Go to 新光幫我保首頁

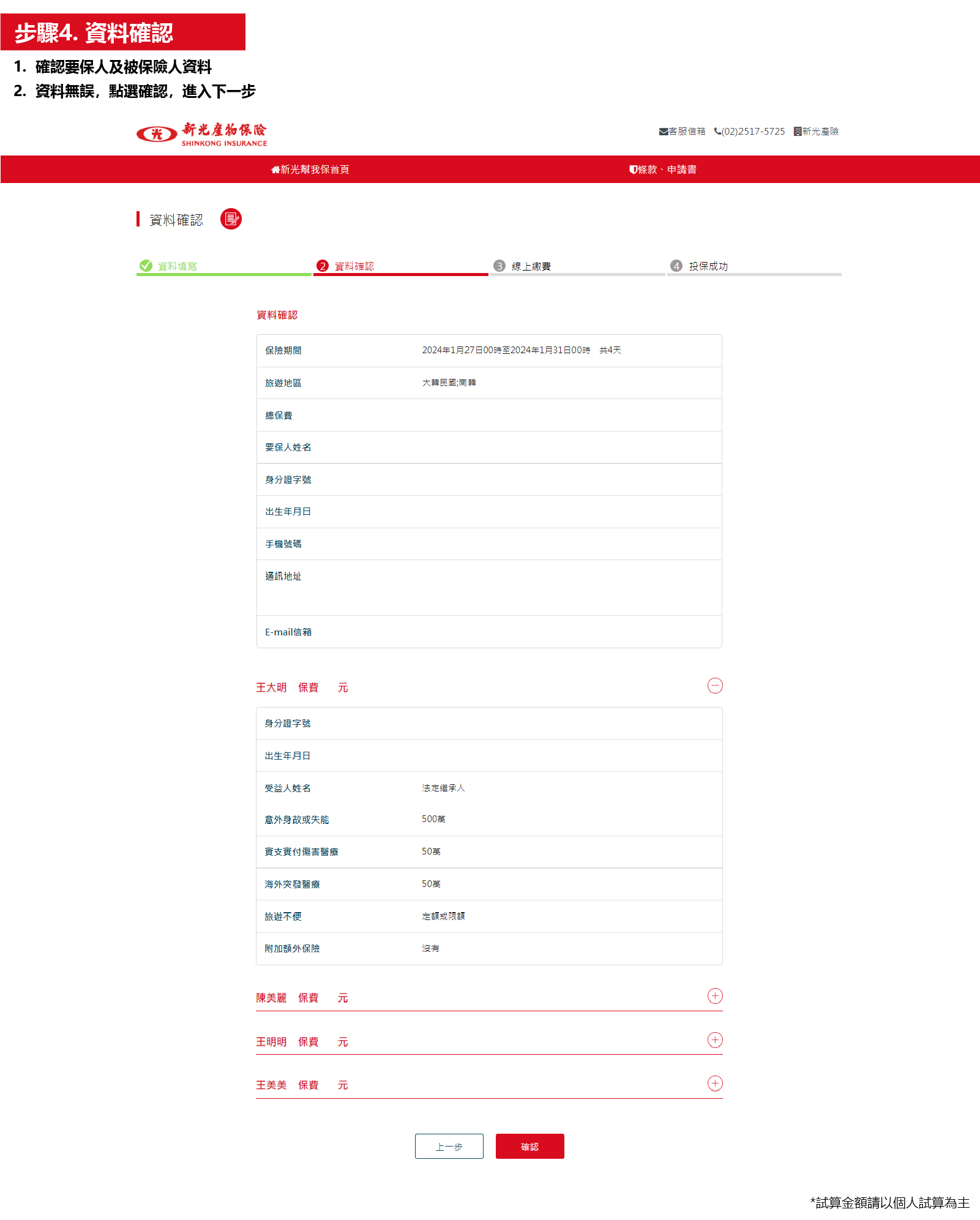[310, 170]
